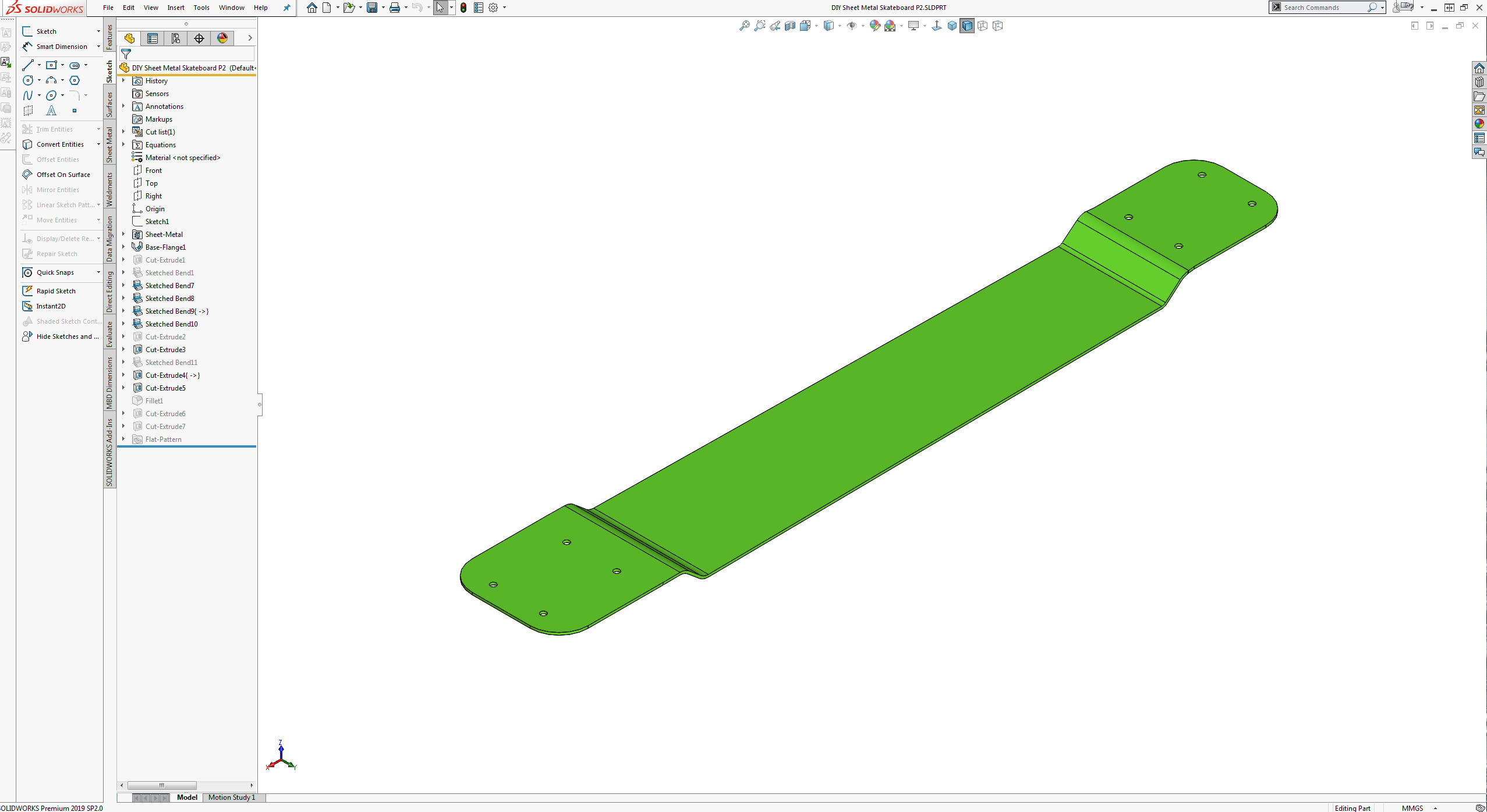Select the Straight Slot sketch tool
Viewport: 1487px width, 812px height.
pos(75,65)
